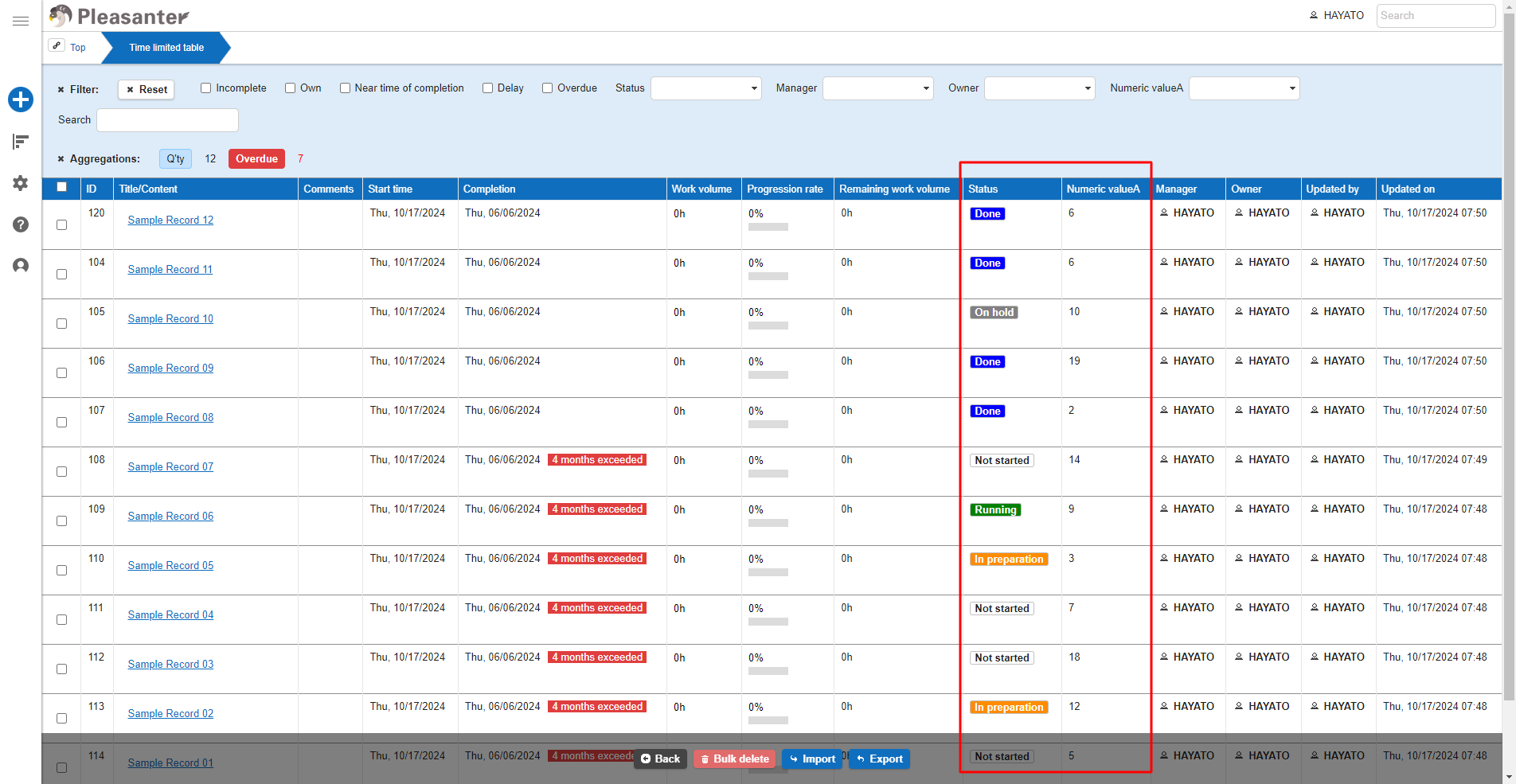Enable the Overdue filter checkbox
The image size is (1516, 784).
point(548,88)
